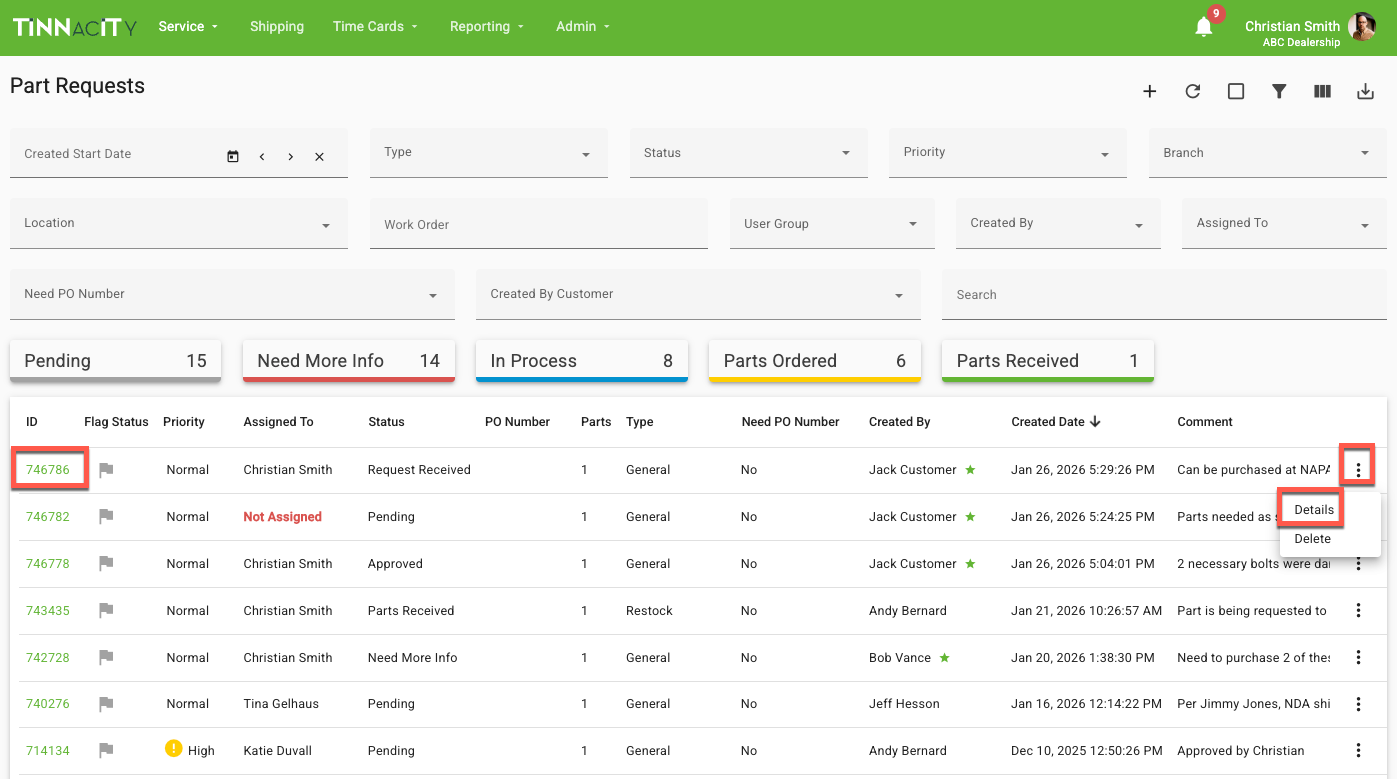This screenshot has width=1397, height=779.
Task: Open row menu for request 742728
Action: [x=1358, y=657]
